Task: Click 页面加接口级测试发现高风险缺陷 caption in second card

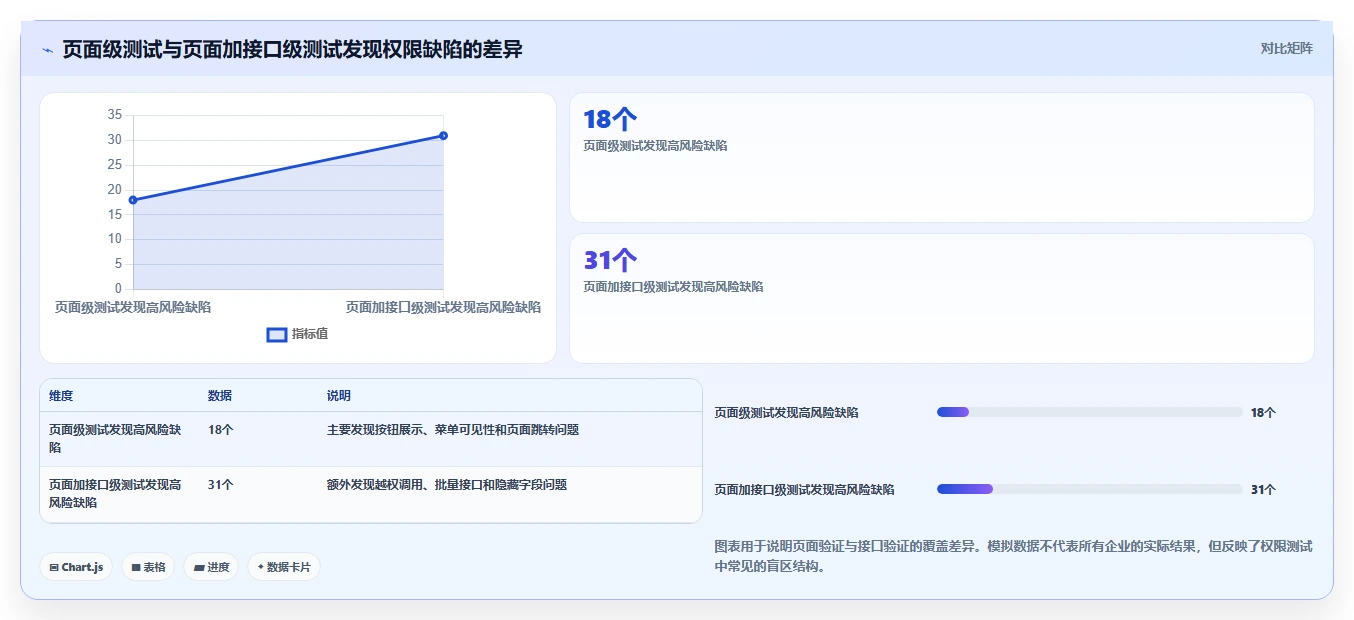Action: pyautogui.click(x=673, y=287)
